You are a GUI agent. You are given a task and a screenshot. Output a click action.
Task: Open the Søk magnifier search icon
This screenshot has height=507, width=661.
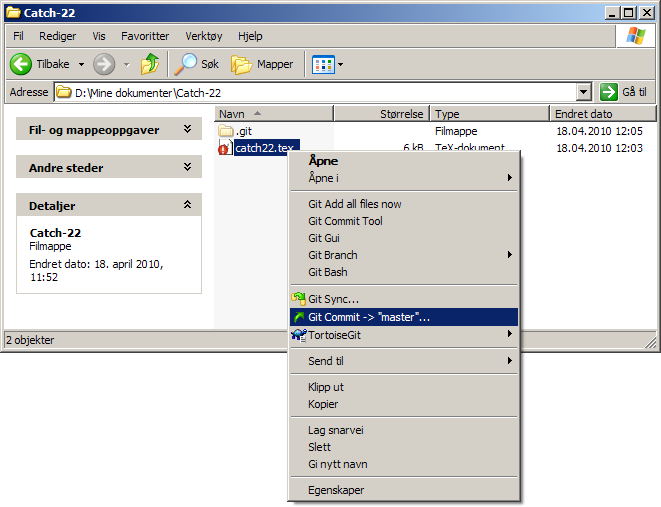(185, 64)
